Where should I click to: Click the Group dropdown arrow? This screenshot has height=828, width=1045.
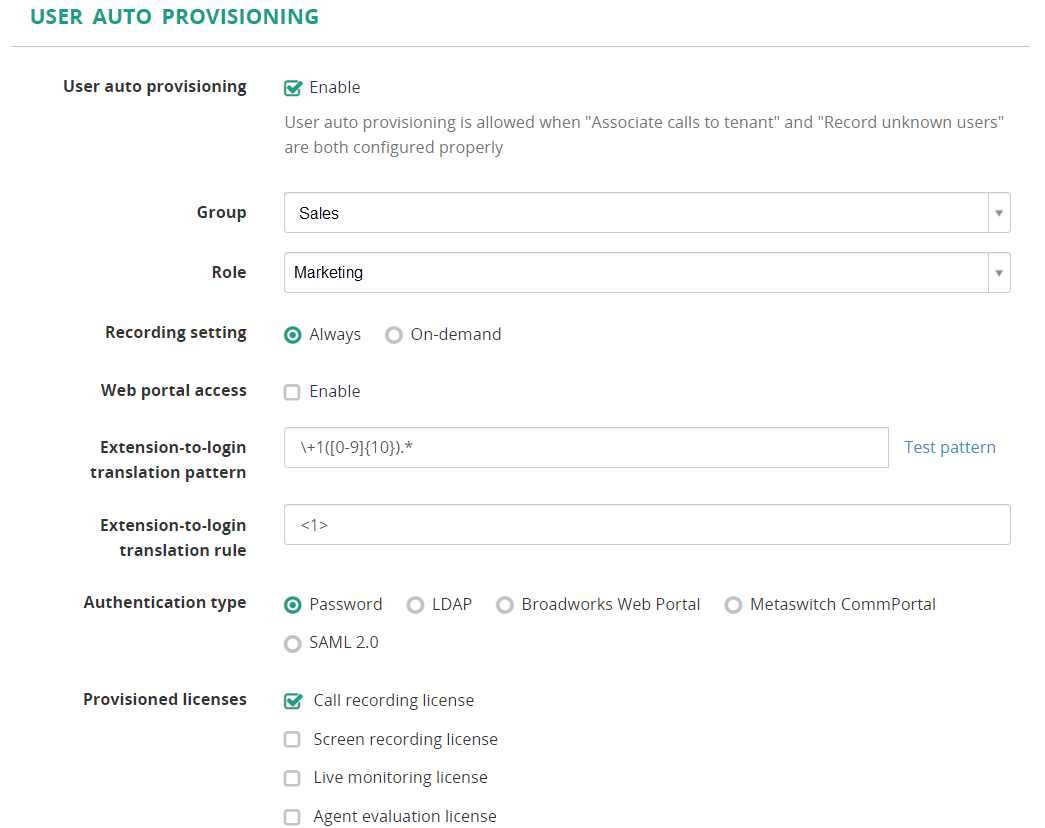point(999,213)
